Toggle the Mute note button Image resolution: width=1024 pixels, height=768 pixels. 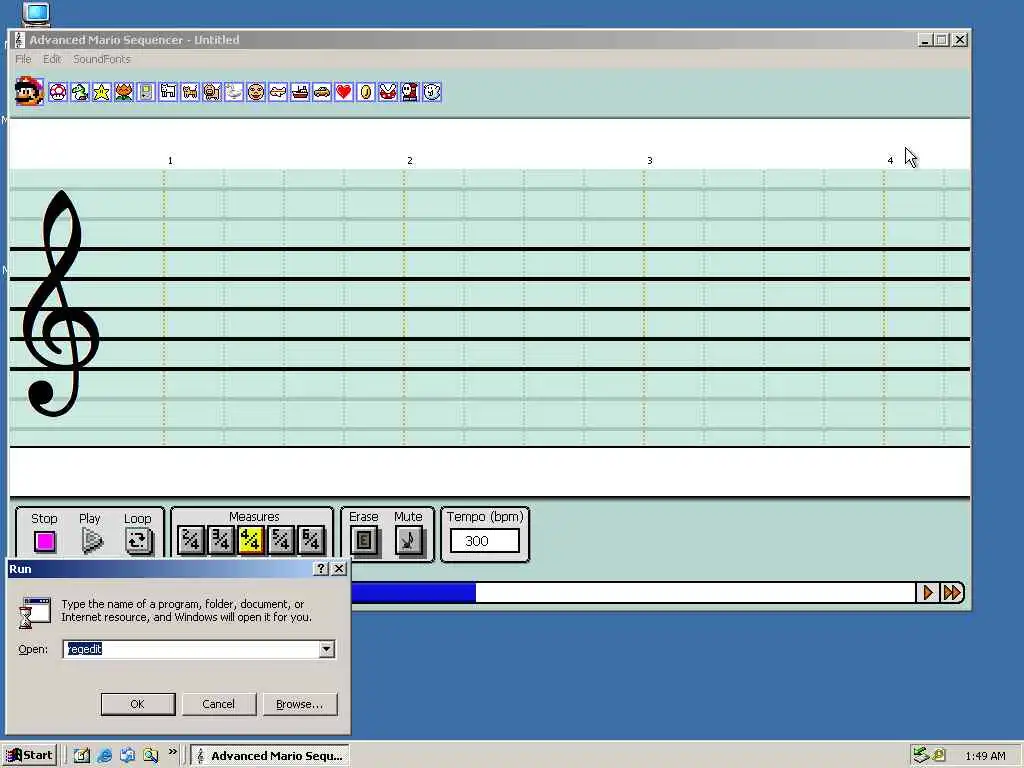[x=409, y=541]
